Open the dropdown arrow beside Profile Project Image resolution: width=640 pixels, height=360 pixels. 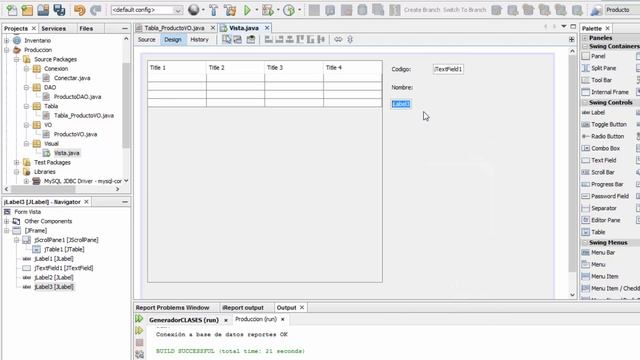click(300, 10)
